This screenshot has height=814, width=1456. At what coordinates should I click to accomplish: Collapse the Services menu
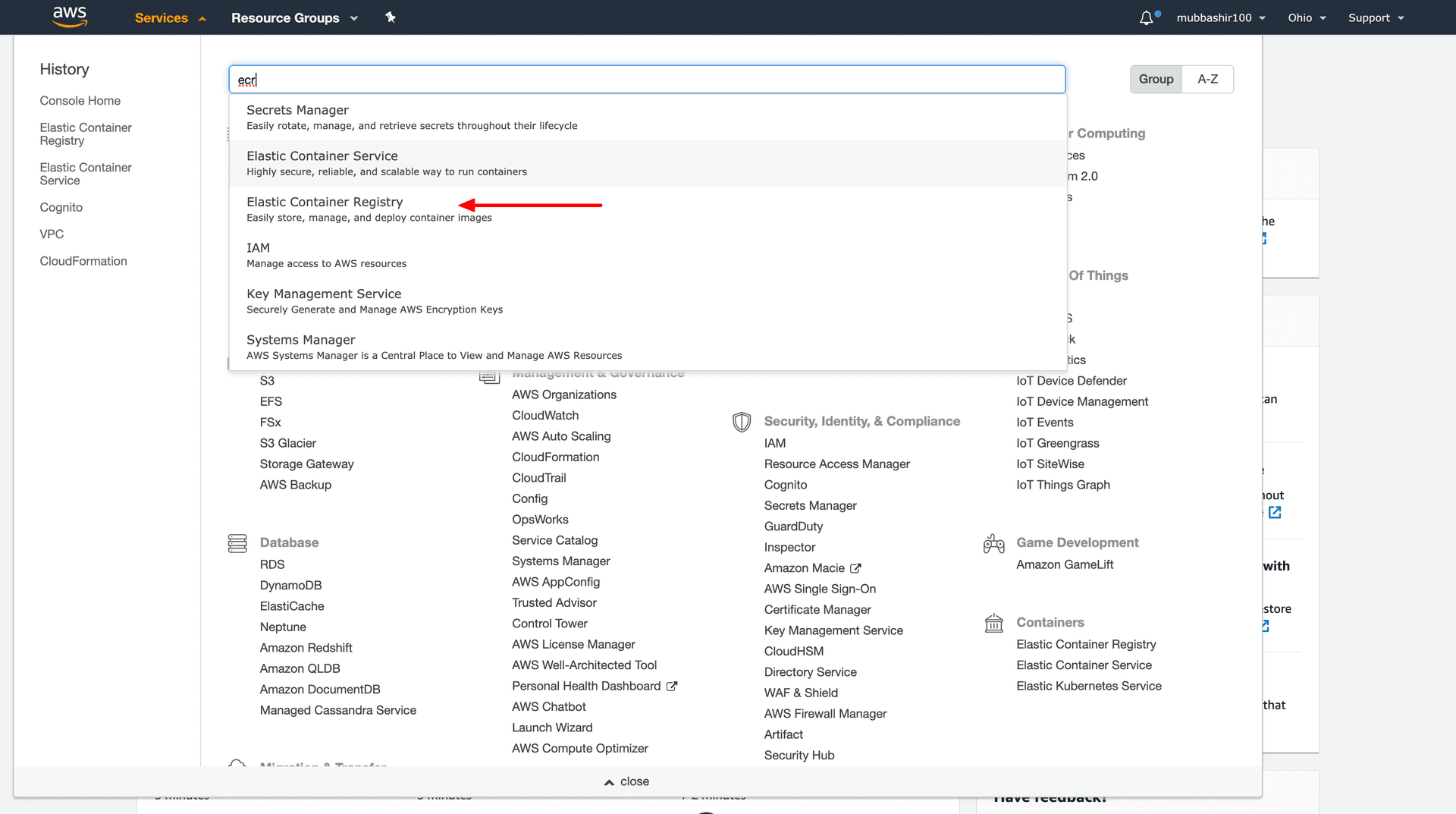click(x=170, y=17)
